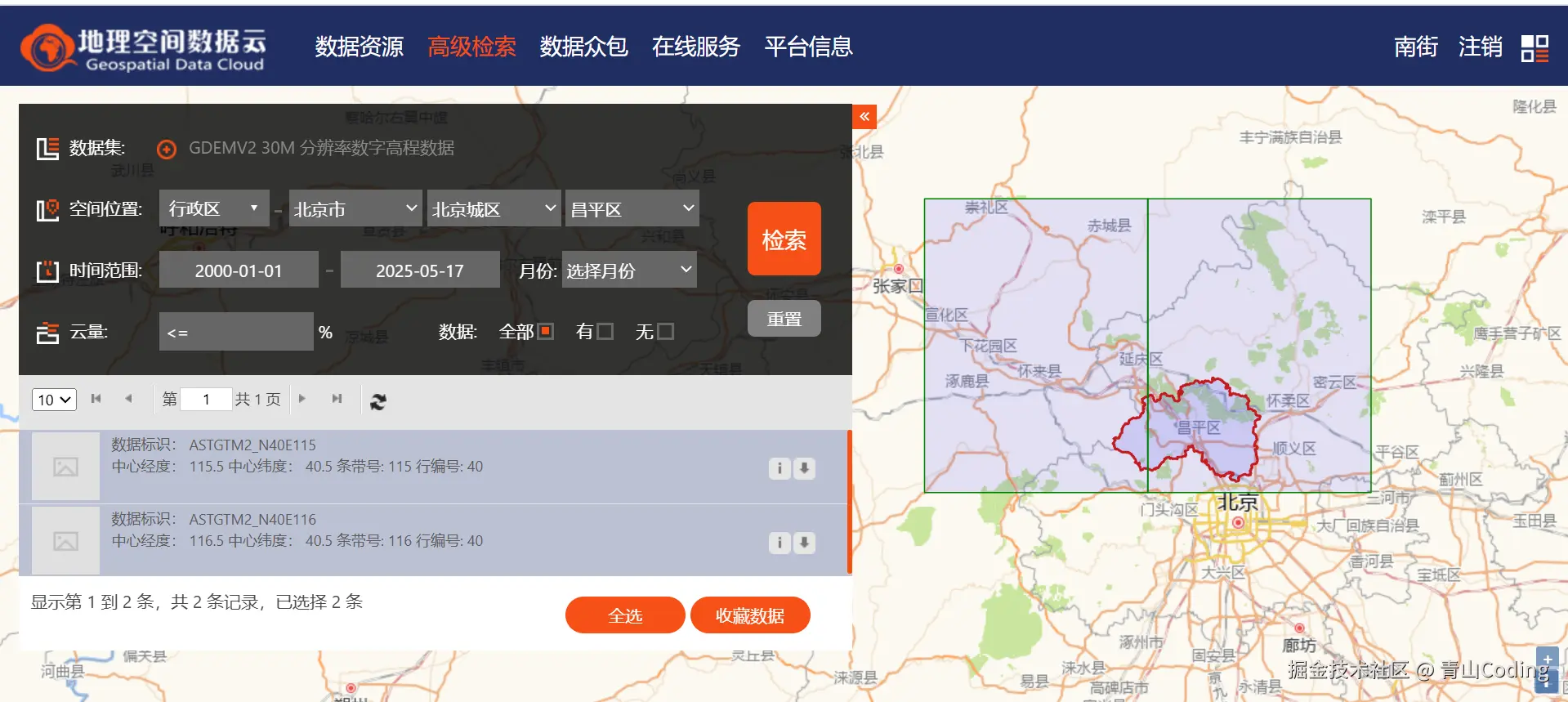Click the GDEMV2 30M dataset name text

click(x=321, y=148)
